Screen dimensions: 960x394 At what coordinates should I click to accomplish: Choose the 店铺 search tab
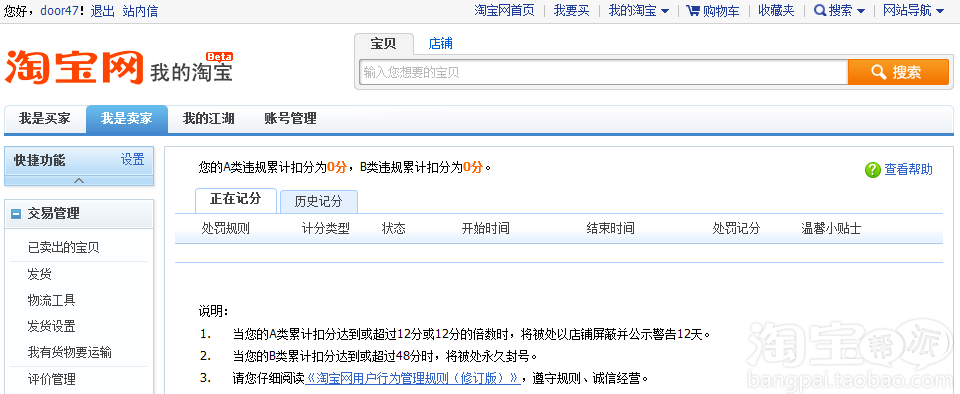pyautogui.click(x=441, y=43)
